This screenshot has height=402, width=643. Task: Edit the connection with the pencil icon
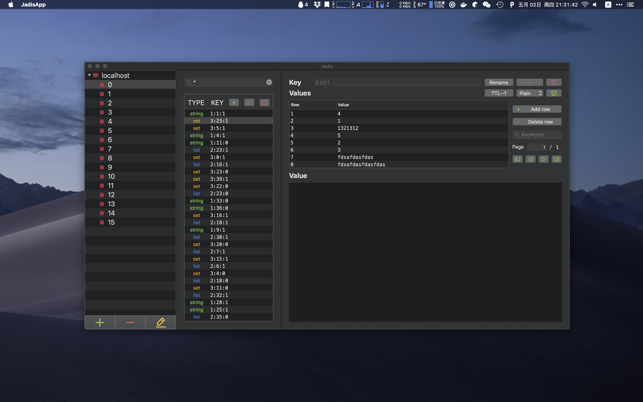(161, 323)
